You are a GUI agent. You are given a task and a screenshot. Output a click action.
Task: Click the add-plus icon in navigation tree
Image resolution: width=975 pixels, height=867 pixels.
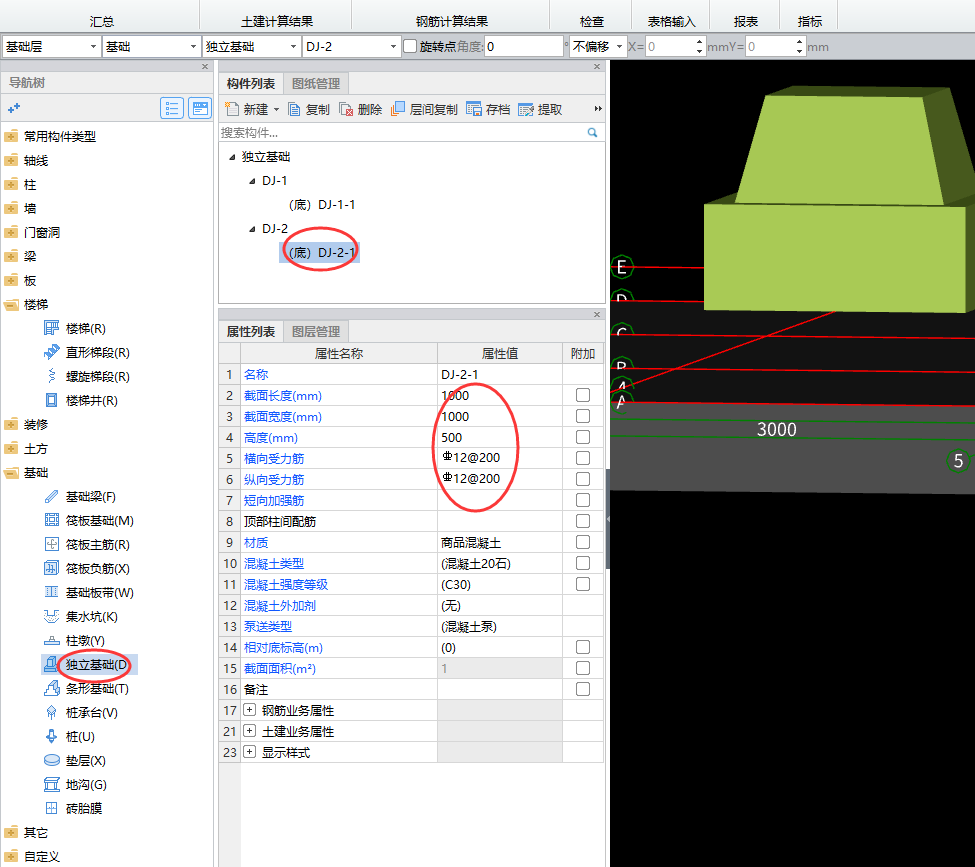click(14, 108)
